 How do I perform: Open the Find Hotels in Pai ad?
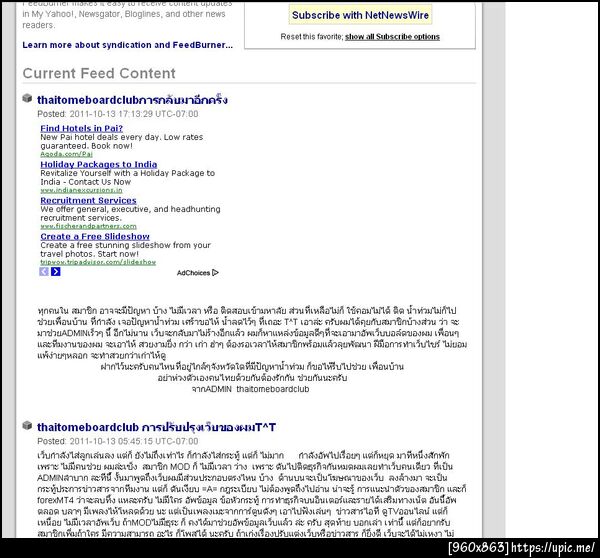coord(82,128)
